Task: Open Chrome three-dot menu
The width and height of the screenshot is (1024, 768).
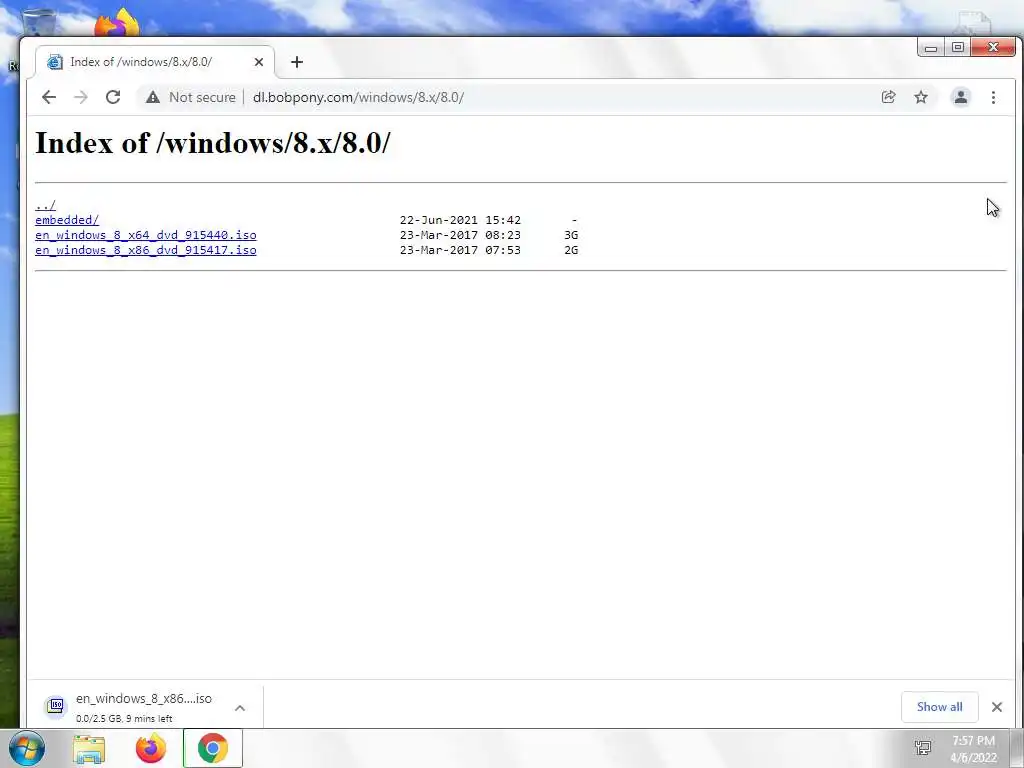Action: coord(993,97)
